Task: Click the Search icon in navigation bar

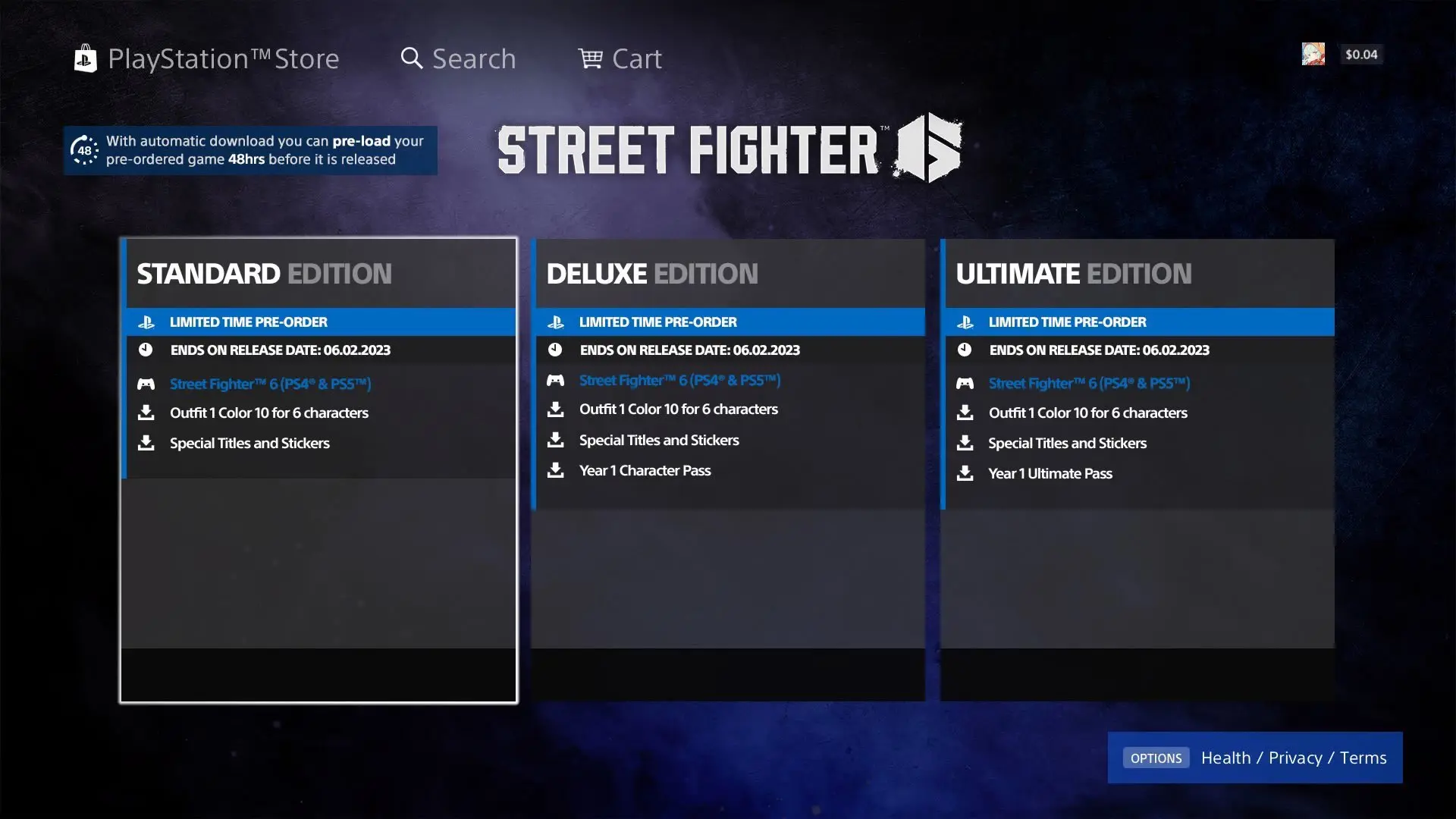Action: (411, 55)
